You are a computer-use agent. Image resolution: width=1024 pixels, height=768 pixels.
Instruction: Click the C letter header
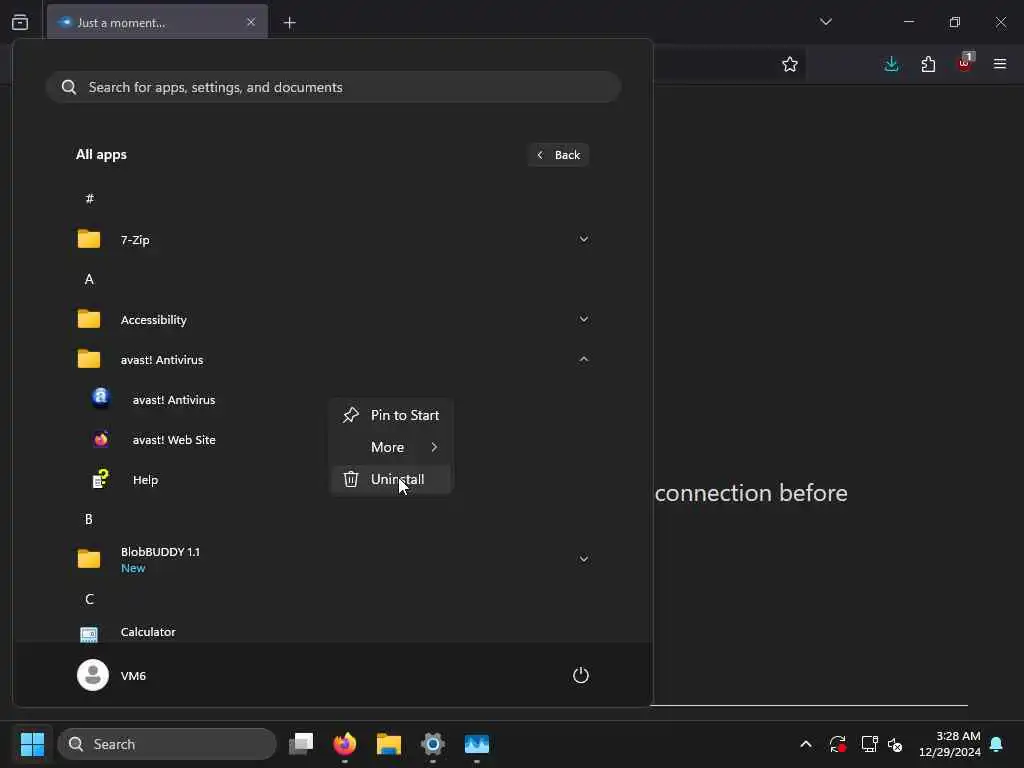[x=89, y=600]
